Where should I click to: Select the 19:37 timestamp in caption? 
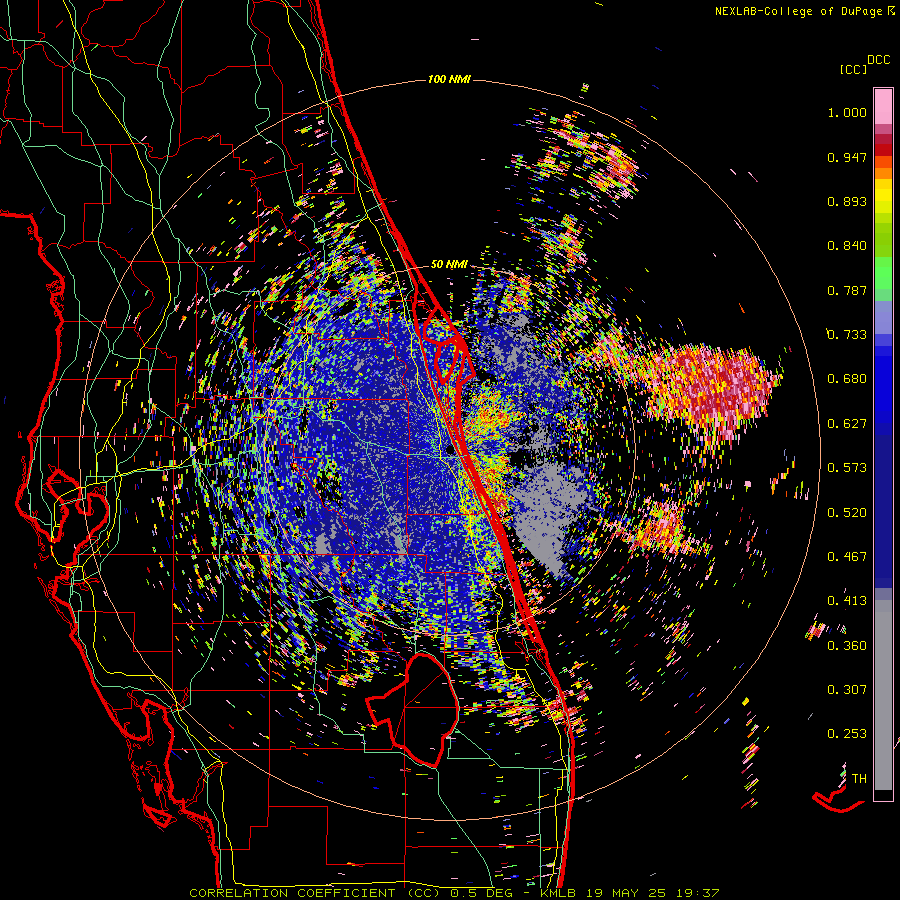pyautogui.click(x=699, y=893)
